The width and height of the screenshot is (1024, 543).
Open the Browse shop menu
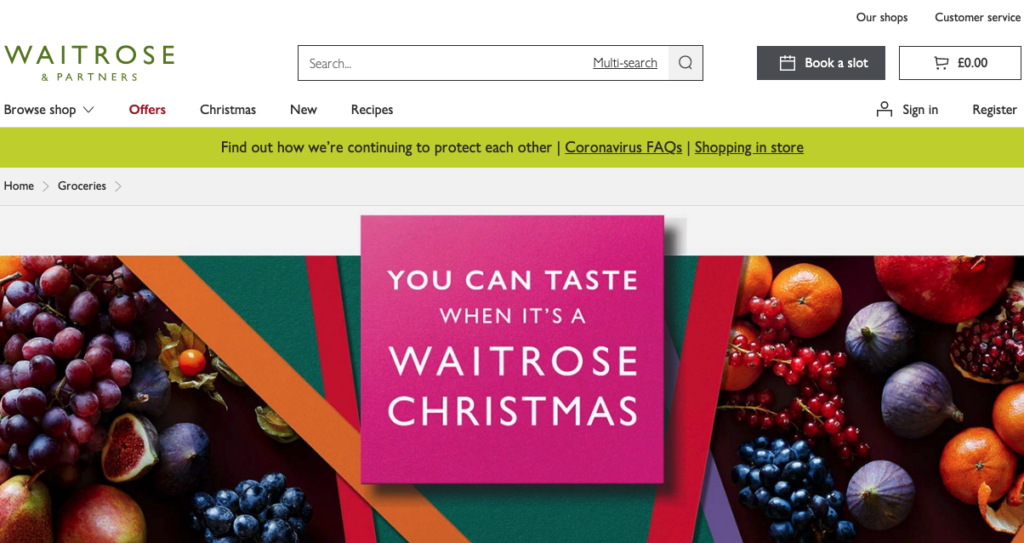[x=49, y=110]
